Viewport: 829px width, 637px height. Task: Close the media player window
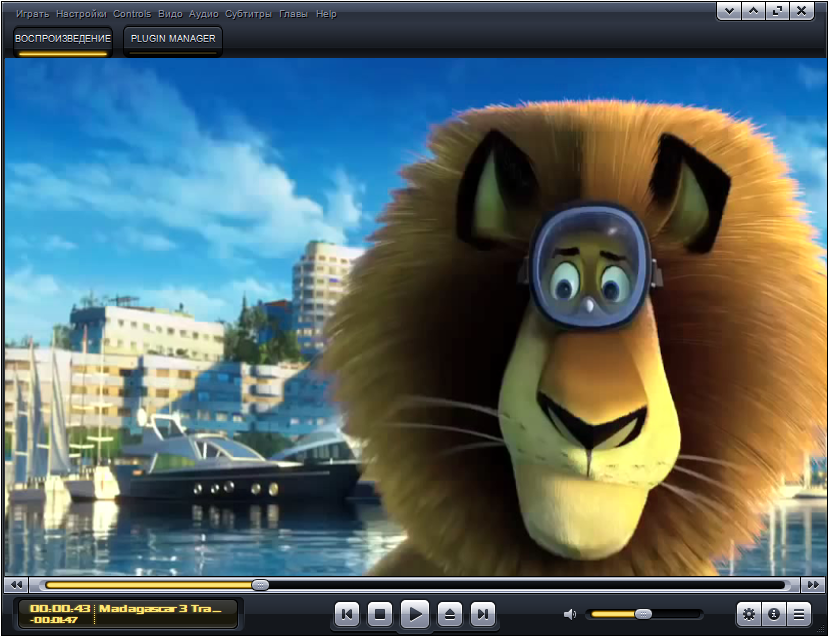coord(802,11)
